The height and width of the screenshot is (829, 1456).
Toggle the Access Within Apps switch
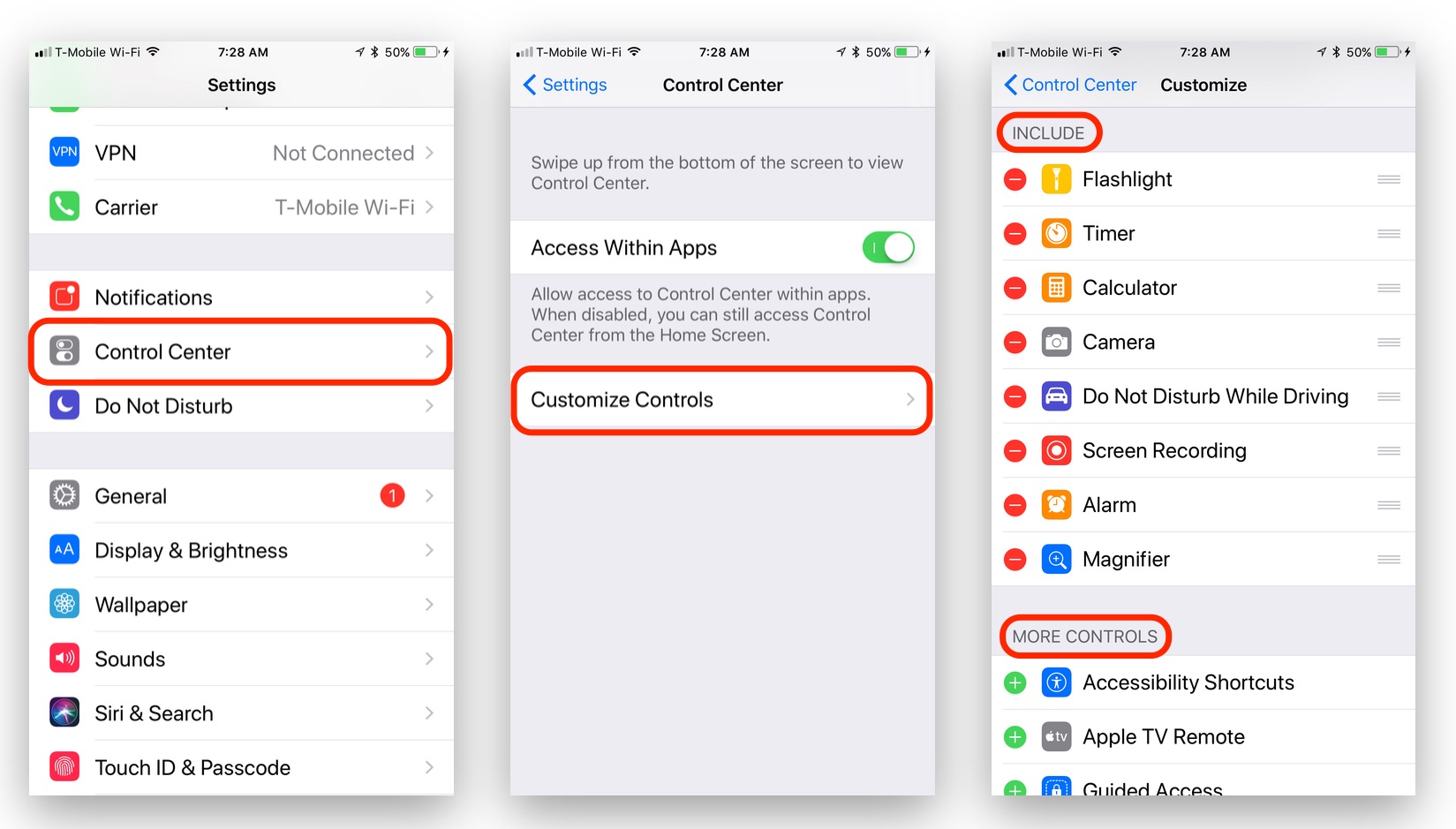[x=888, y=248]
